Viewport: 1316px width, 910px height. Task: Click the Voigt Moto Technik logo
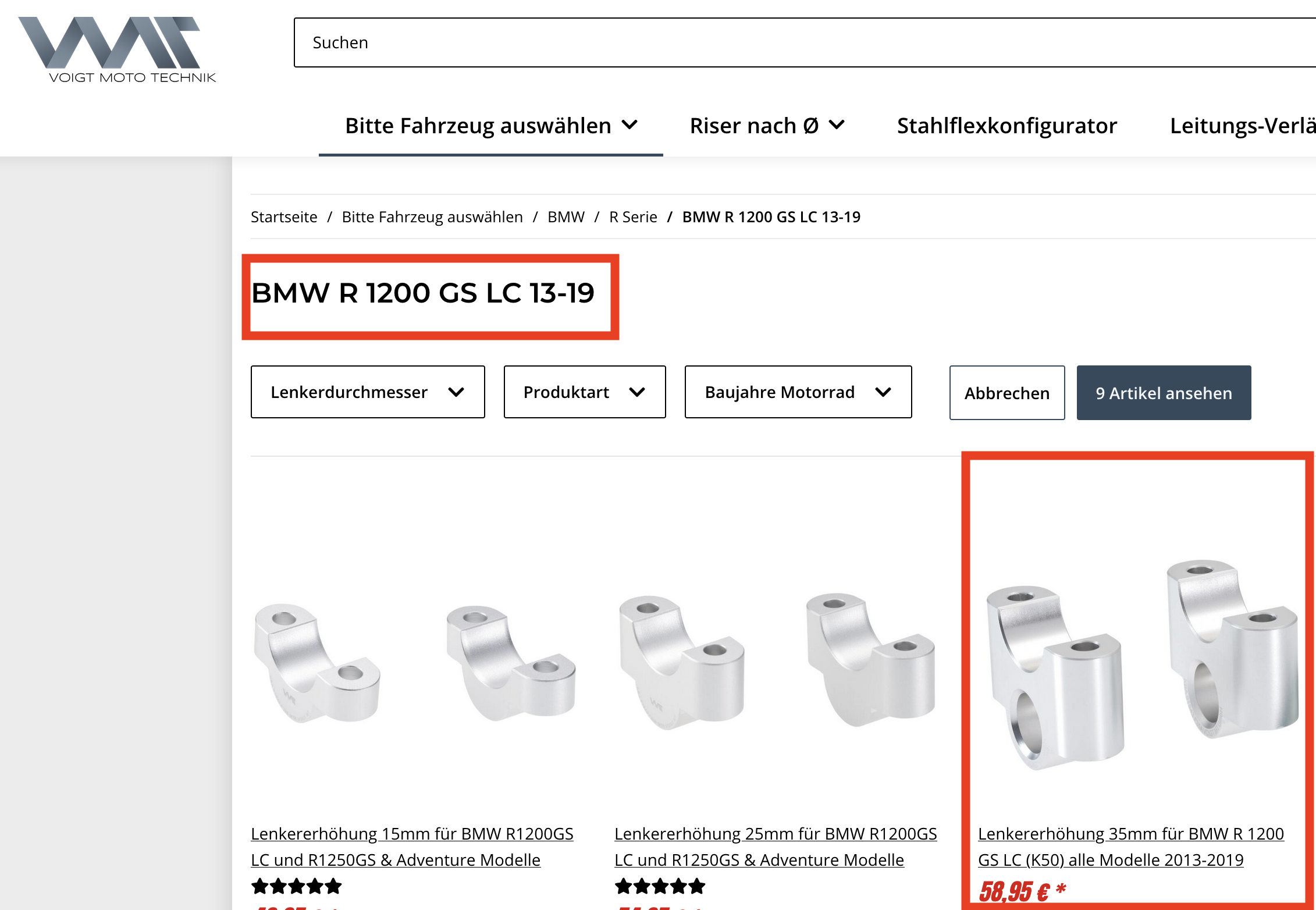pos(117,50)
